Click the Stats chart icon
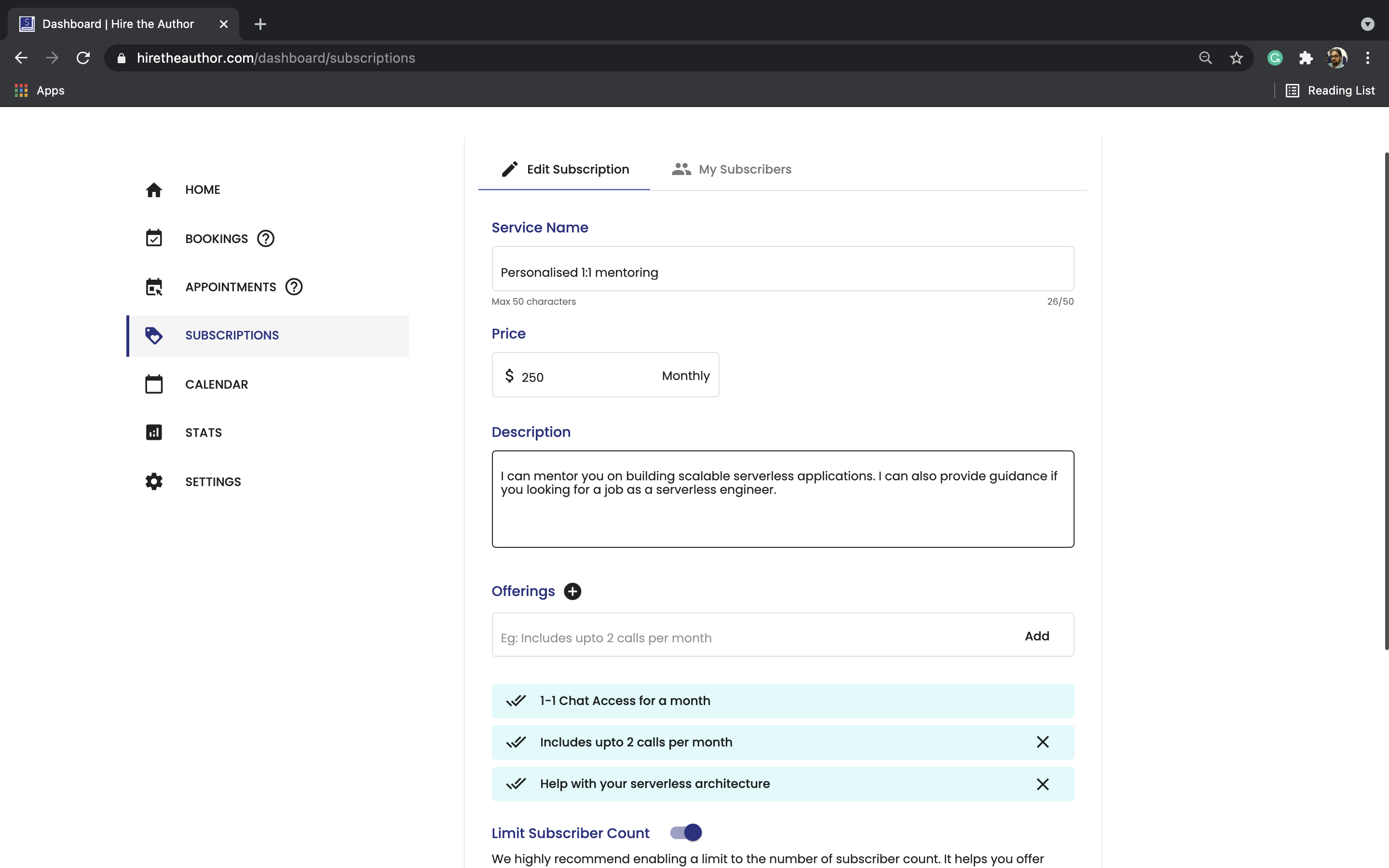 click(154, 432)
